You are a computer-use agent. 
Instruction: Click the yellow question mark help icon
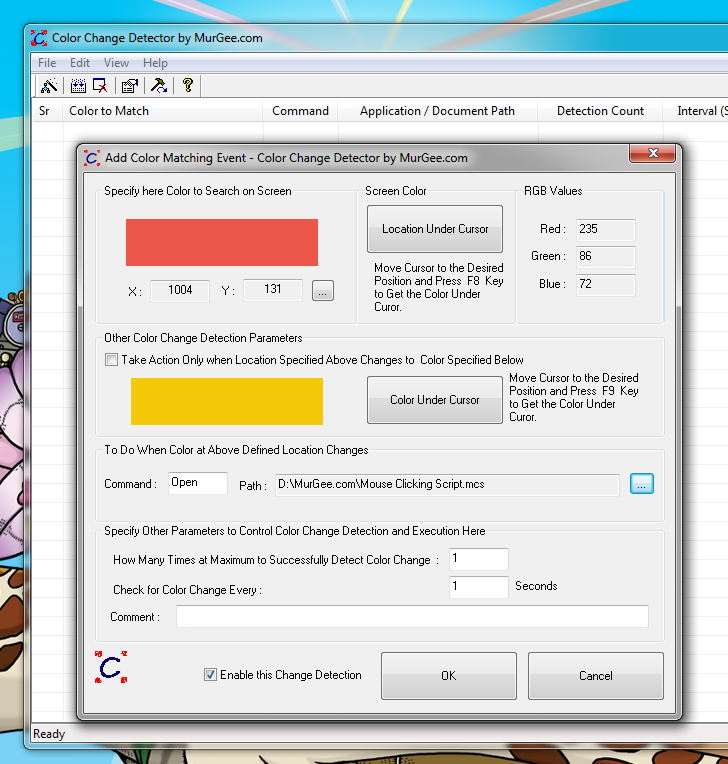point(188,85)
